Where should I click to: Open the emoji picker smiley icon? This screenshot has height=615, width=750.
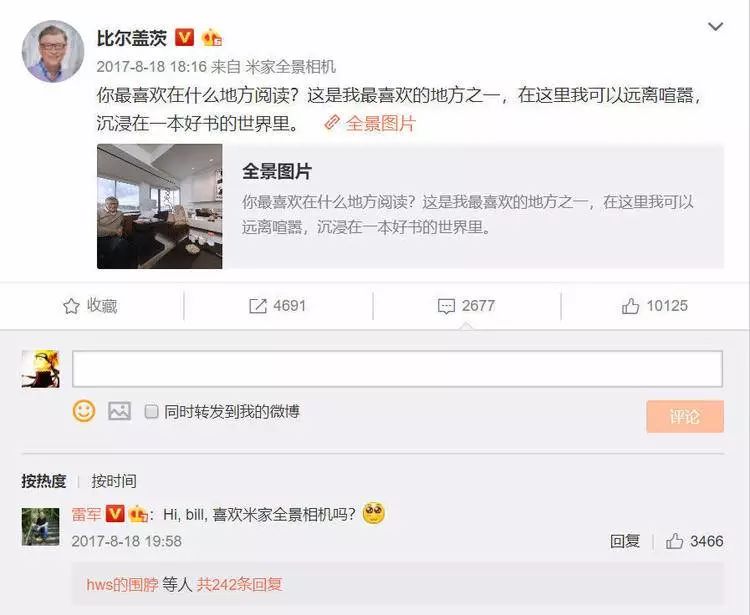tap(84, 411)
